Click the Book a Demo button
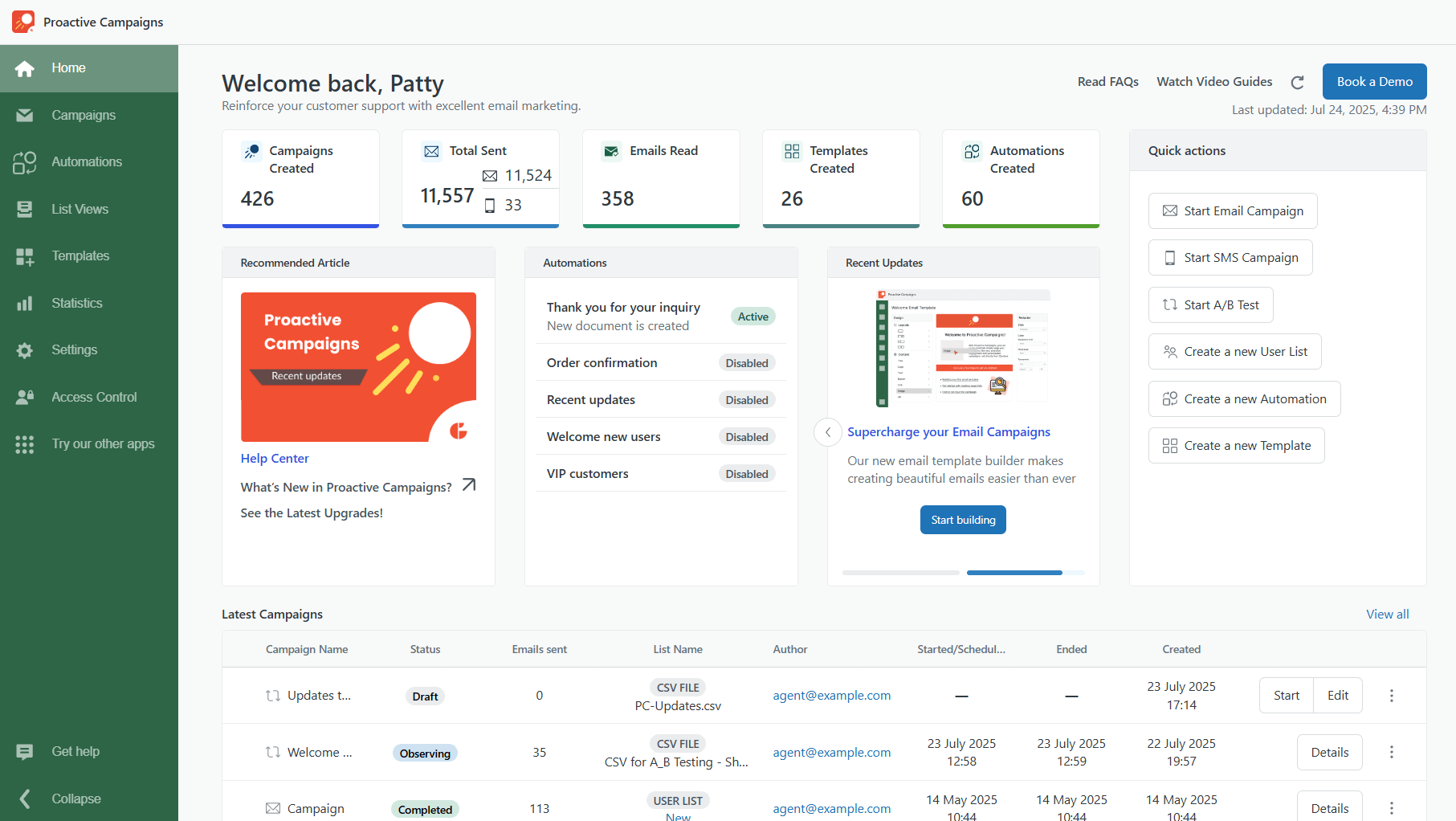This screenshot has height=821, width=1456. pos(1374,81)
